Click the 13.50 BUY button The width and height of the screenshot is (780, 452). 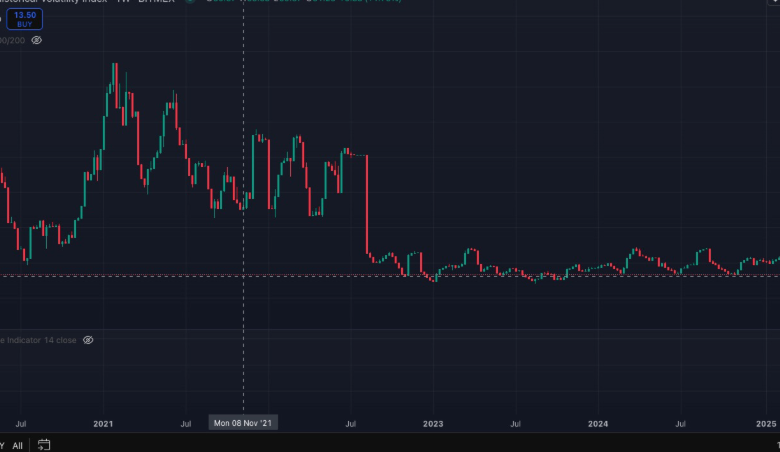tap(24, 19)
